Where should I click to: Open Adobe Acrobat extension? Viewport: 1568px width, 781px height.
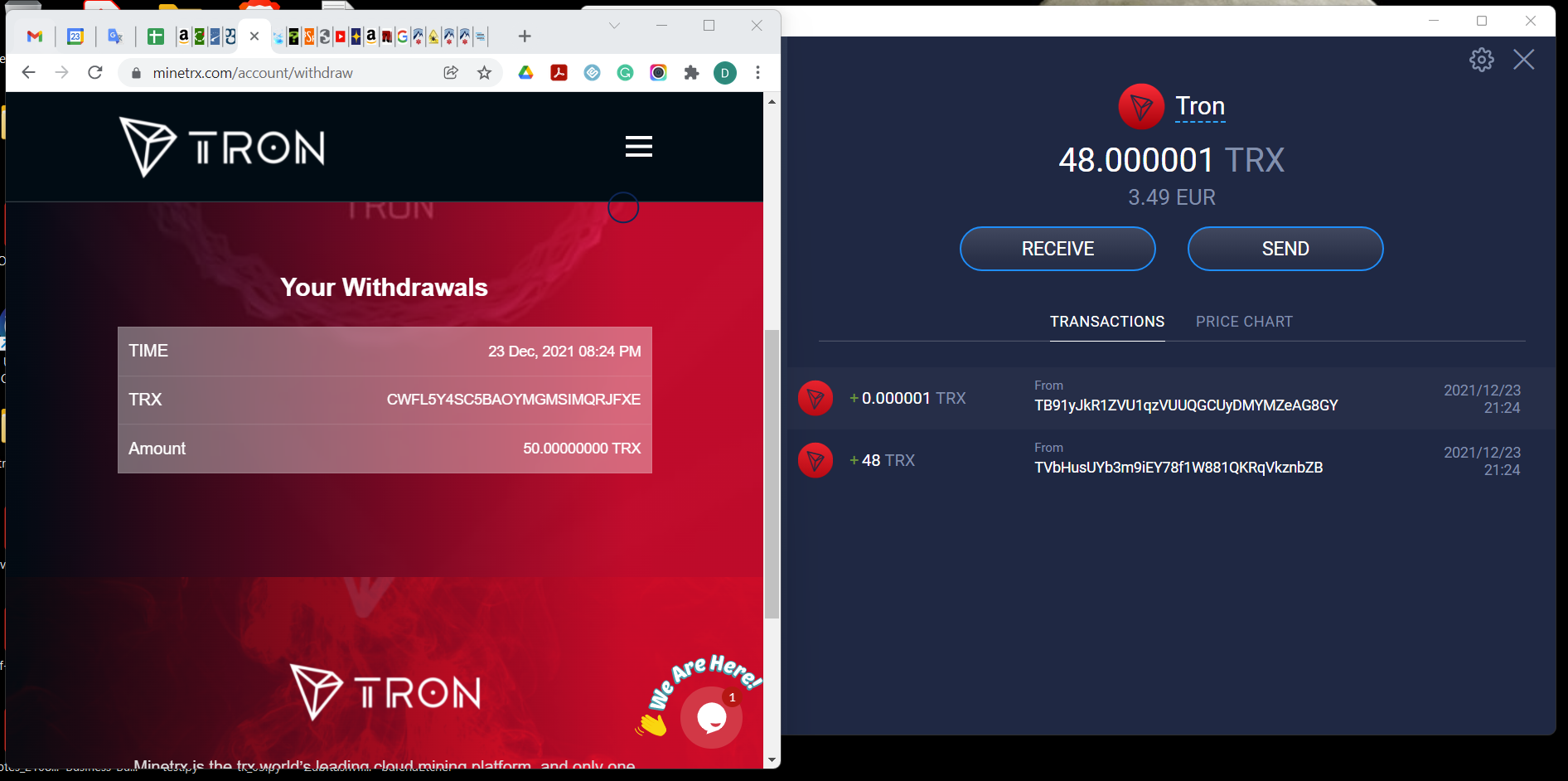point(559,73)
